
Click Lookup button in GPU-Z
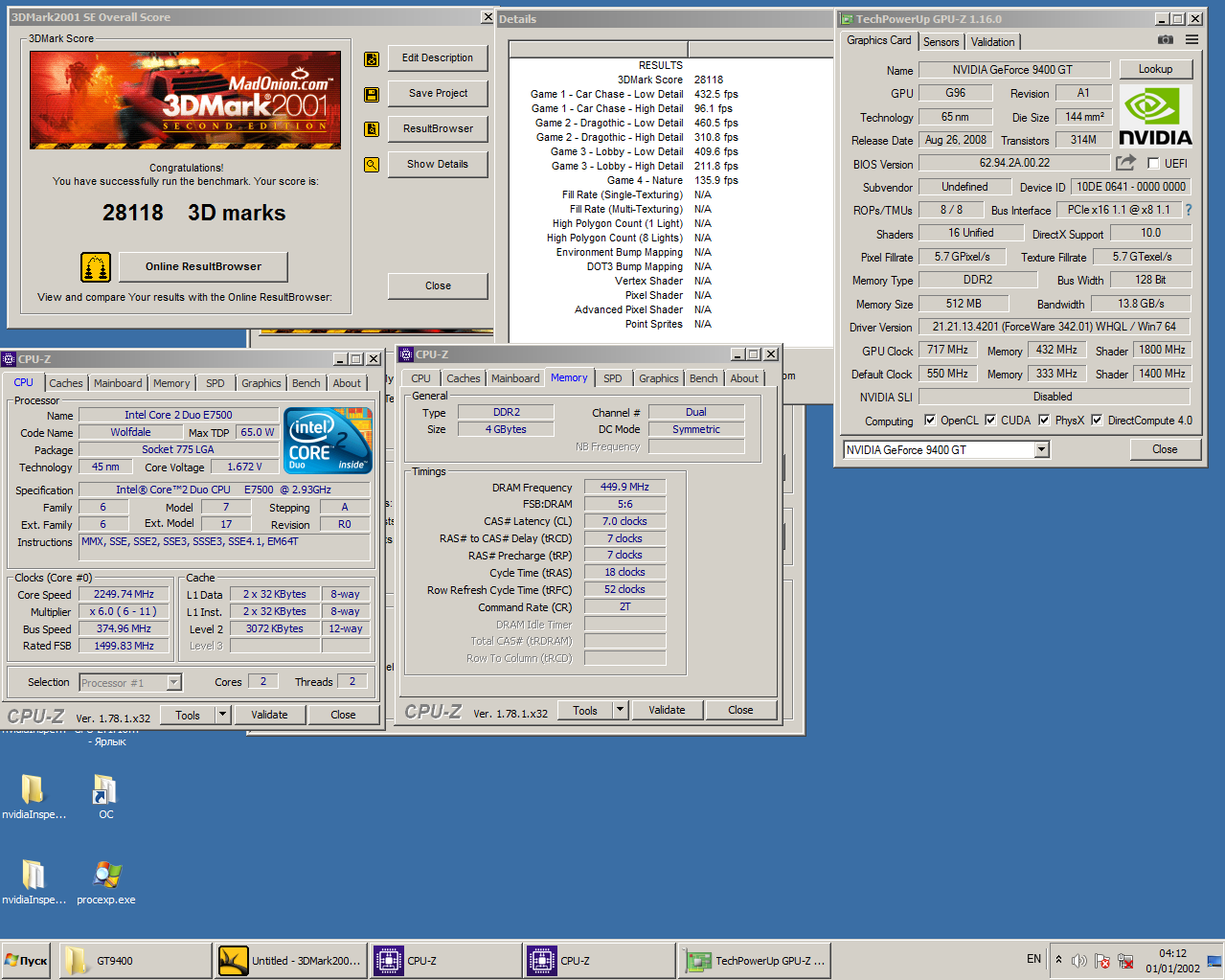[x=1155, y=69]
